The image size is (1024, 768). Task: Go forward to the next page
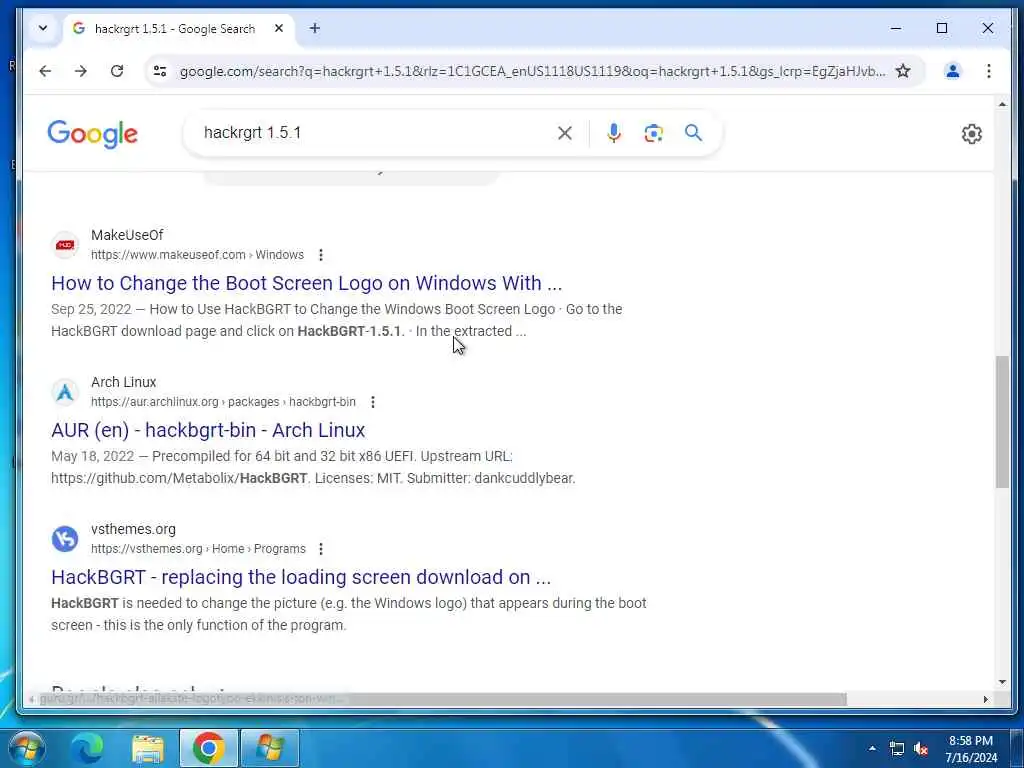tap(81, 71)
